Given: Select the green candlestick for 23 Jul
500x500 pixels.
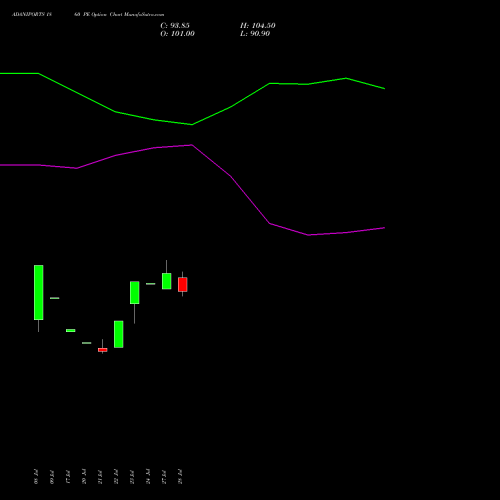Looking at the screenshot, I should [135, 293].
